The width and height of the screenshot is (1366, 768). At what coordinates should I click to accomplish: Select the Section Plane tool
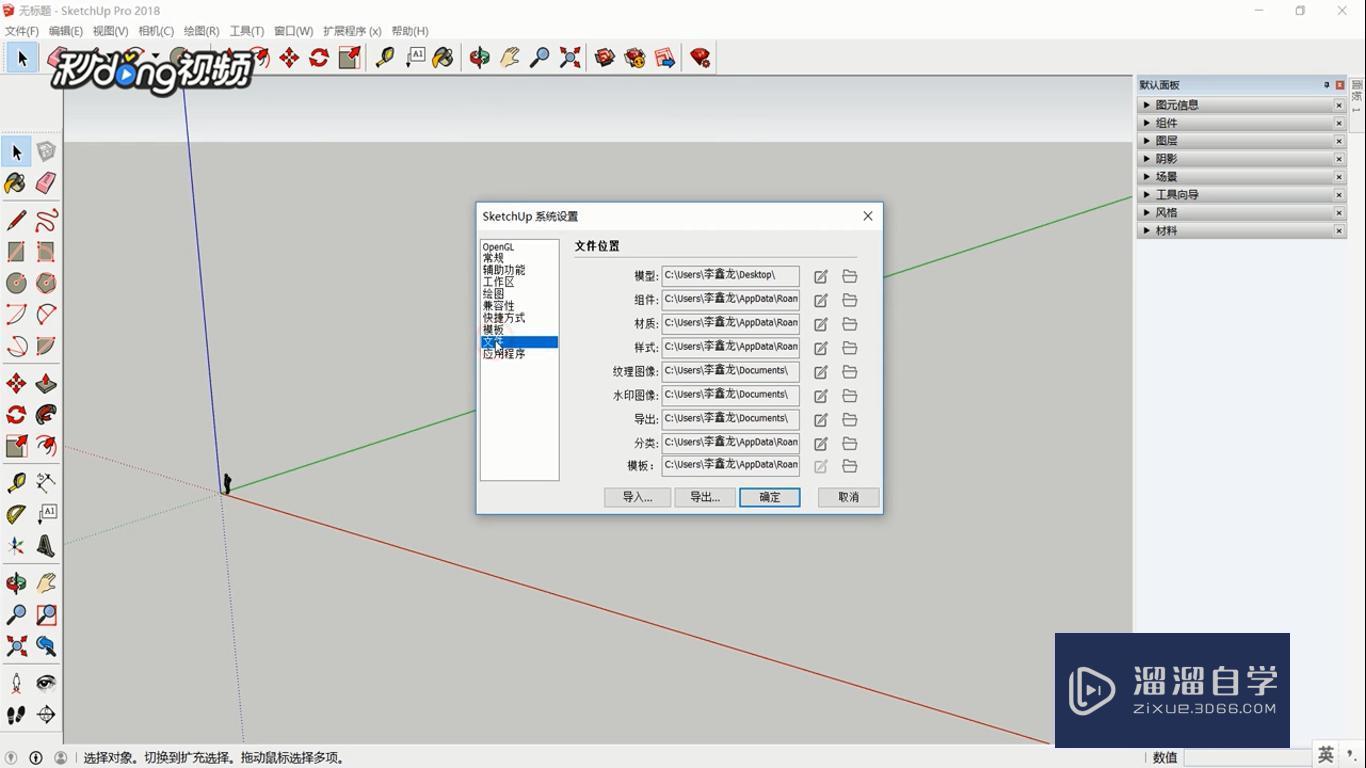[x=46, y=714]
